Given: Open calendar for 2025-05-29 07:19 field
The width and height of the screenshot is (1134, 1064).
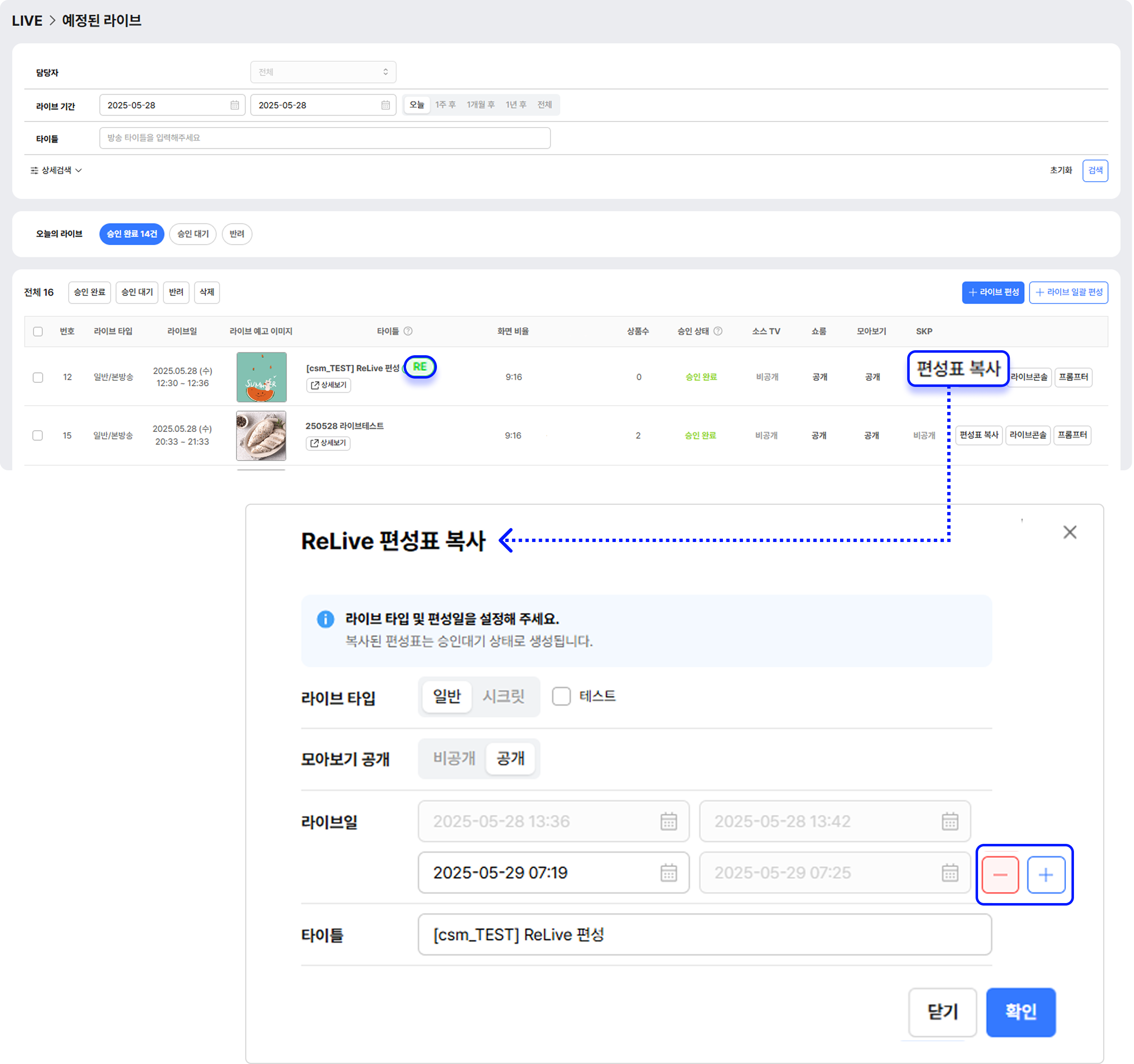Looking at the screenshot, I should coord(668,872).
